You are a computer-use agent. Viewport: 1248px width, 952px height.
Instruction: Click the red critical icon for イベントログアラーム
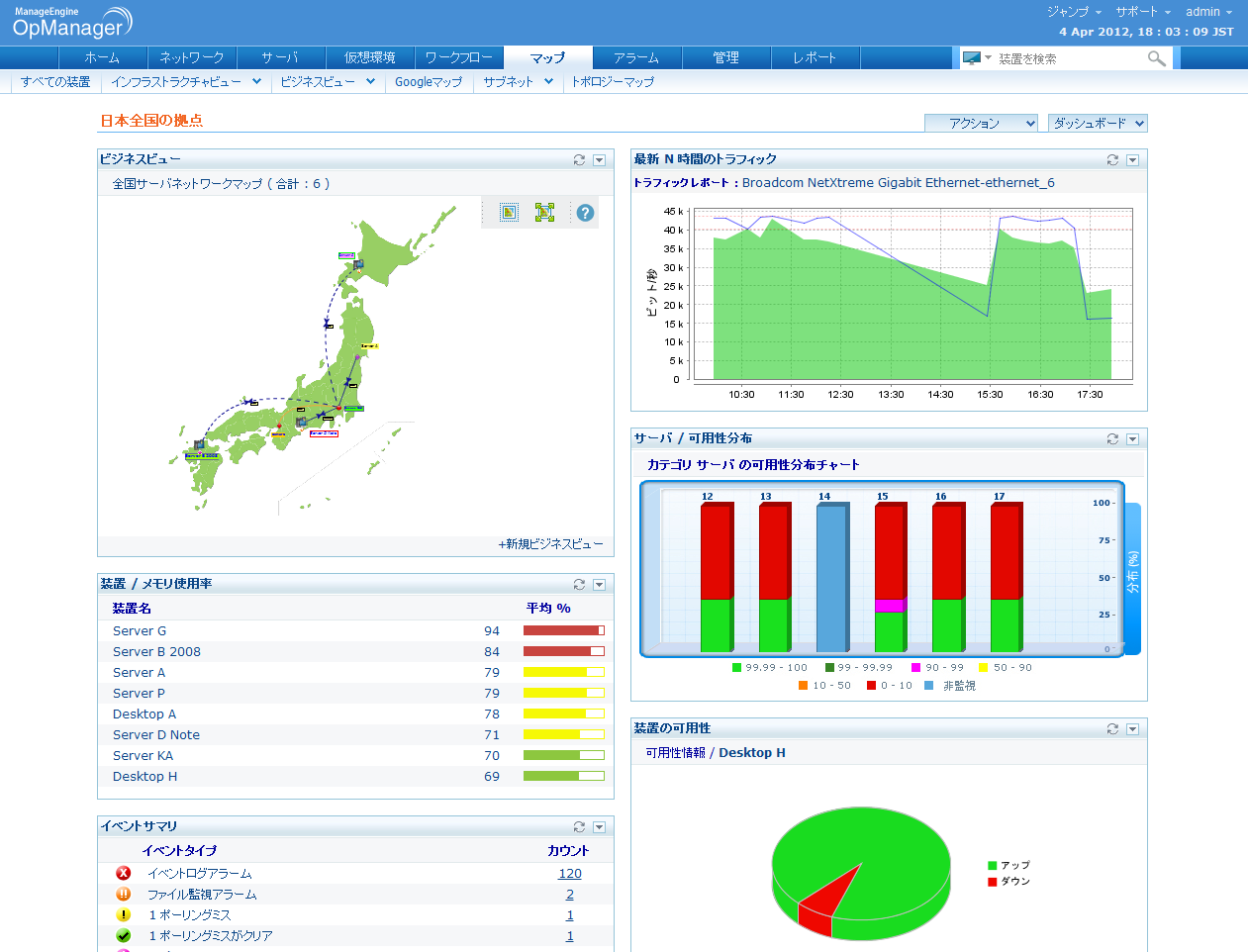click(x=124, y=873)
